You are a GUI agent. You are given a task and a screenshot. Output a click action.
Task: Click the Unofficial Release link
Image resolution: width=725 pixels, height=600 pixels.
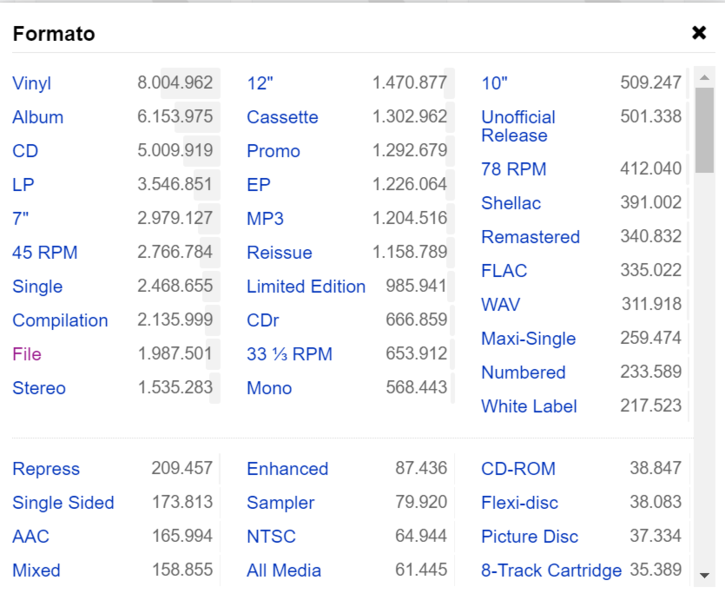point(518,126)
